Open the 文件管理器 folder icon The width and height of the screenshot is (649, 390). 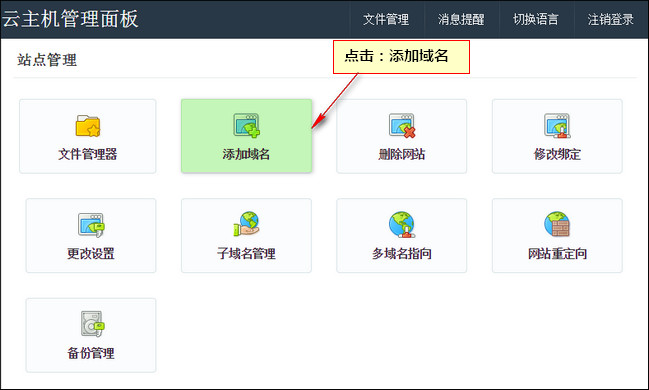pyautogui.click(x=88, y=125)
